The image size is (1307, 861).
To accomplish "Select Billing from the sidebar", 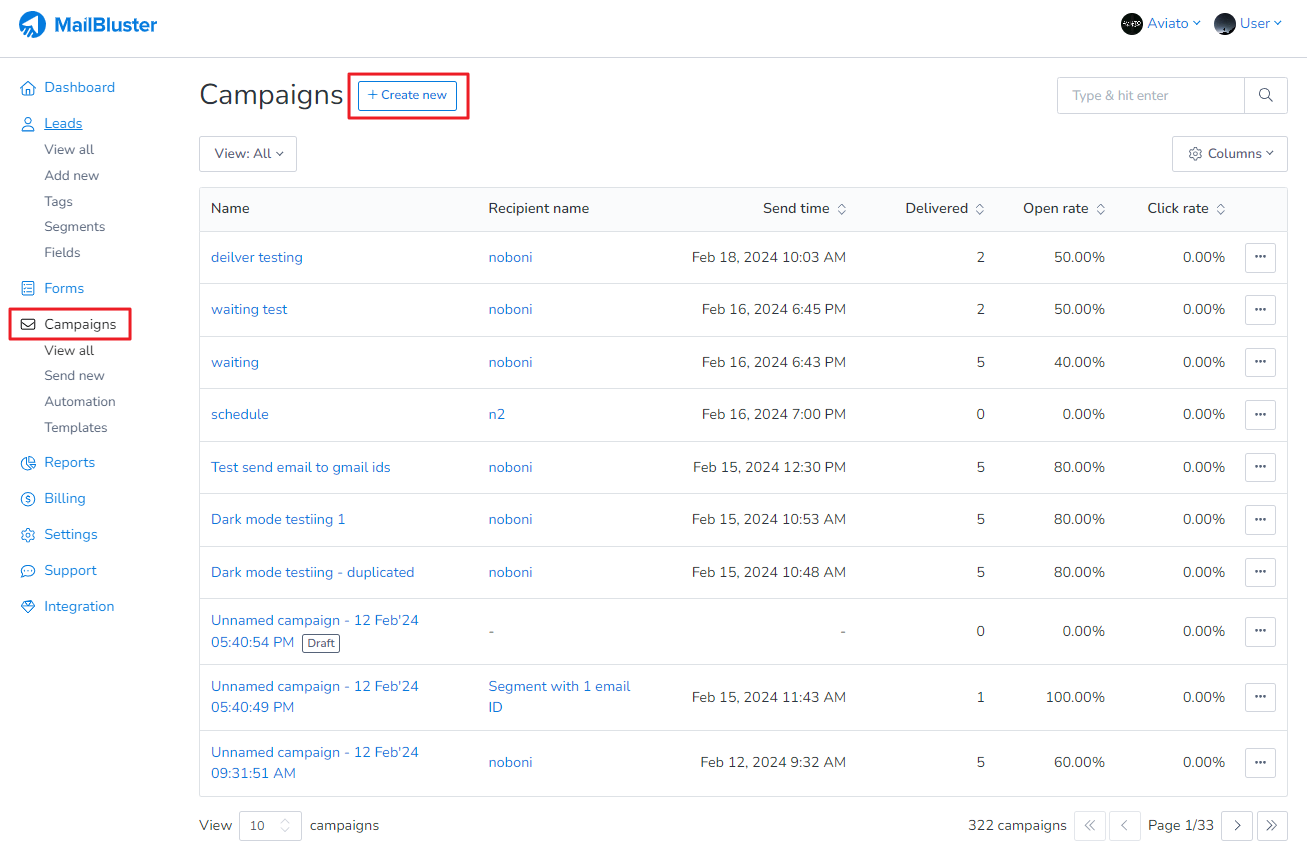I will coord(64,498).
